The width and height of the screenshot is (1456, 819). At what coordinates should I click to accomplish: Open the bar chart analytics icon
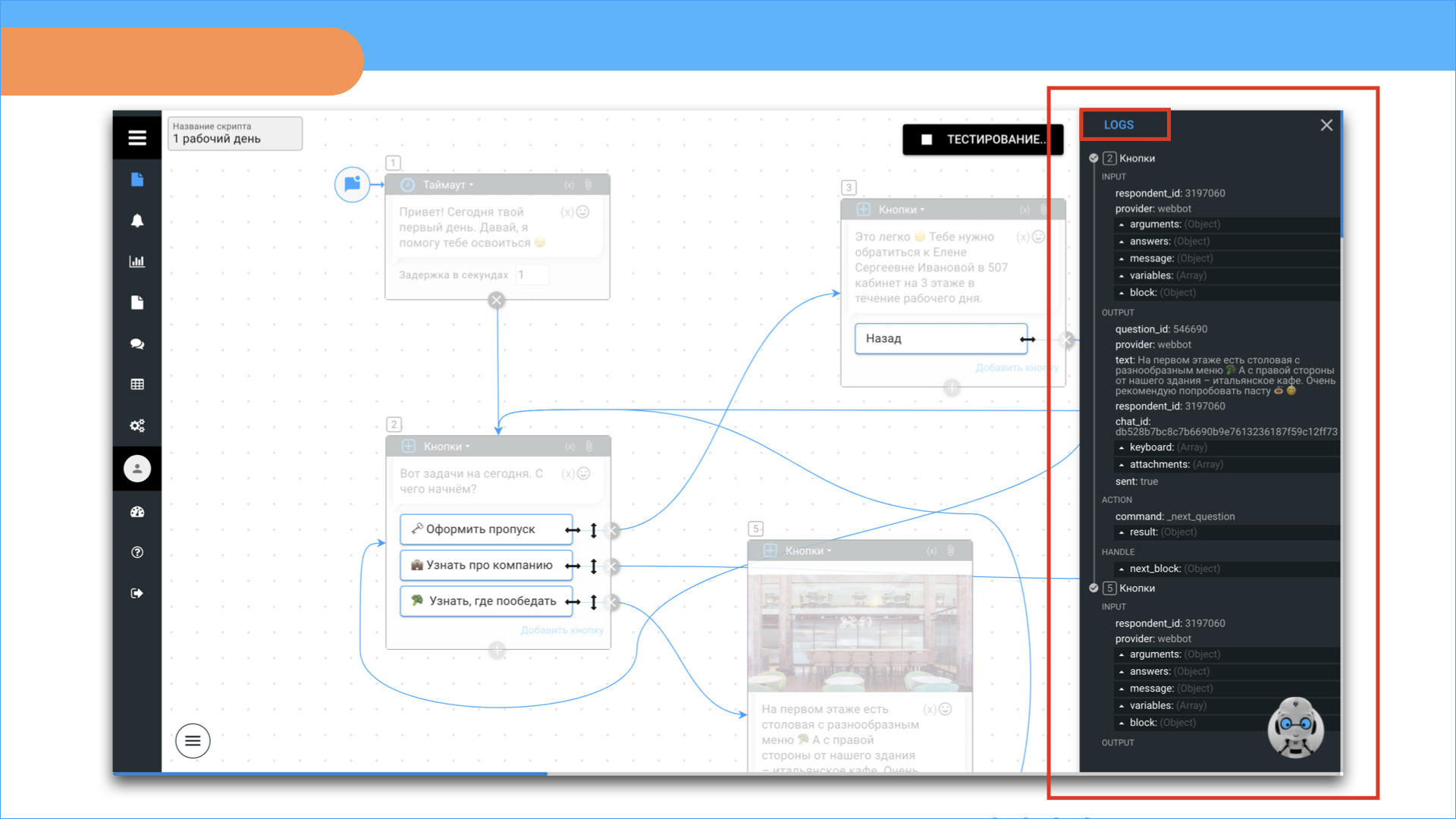[137, 262]
